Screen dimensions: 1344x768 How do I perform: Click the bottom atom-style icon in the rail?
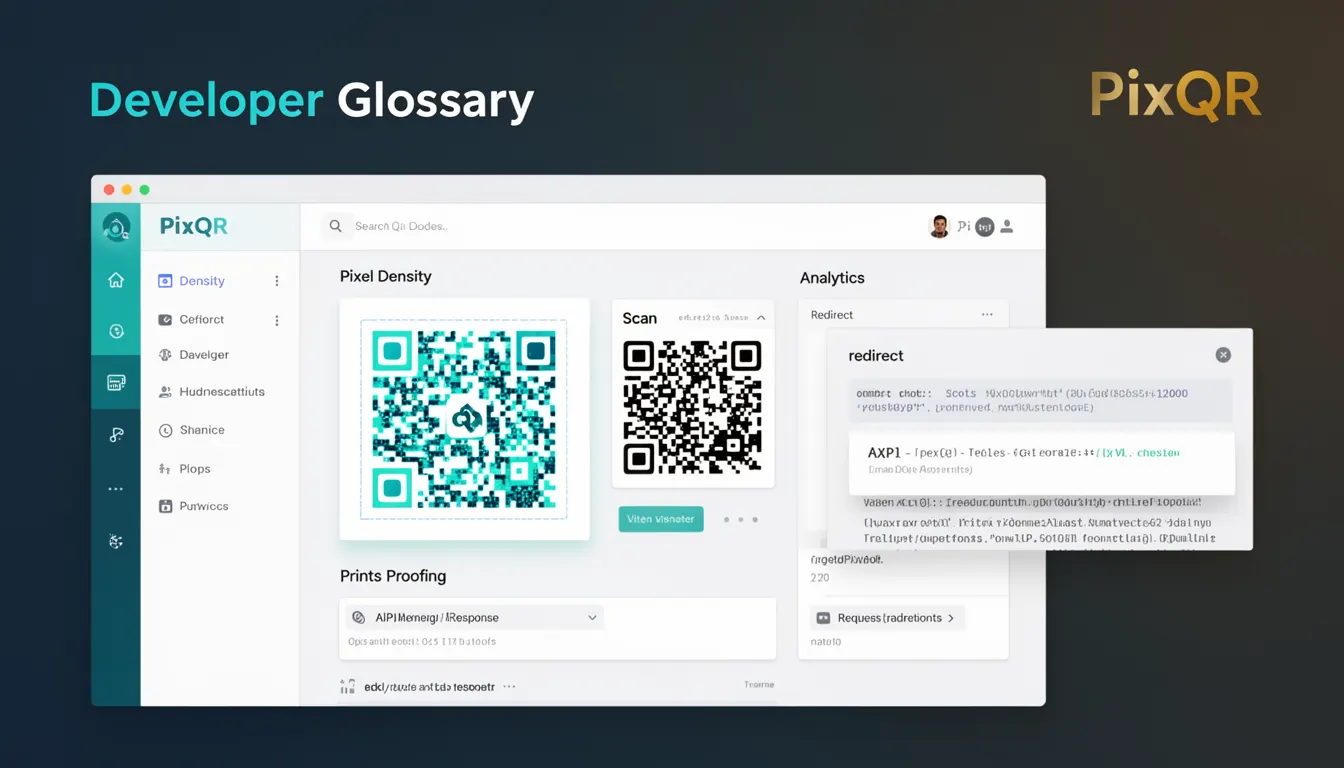point(116,541)
